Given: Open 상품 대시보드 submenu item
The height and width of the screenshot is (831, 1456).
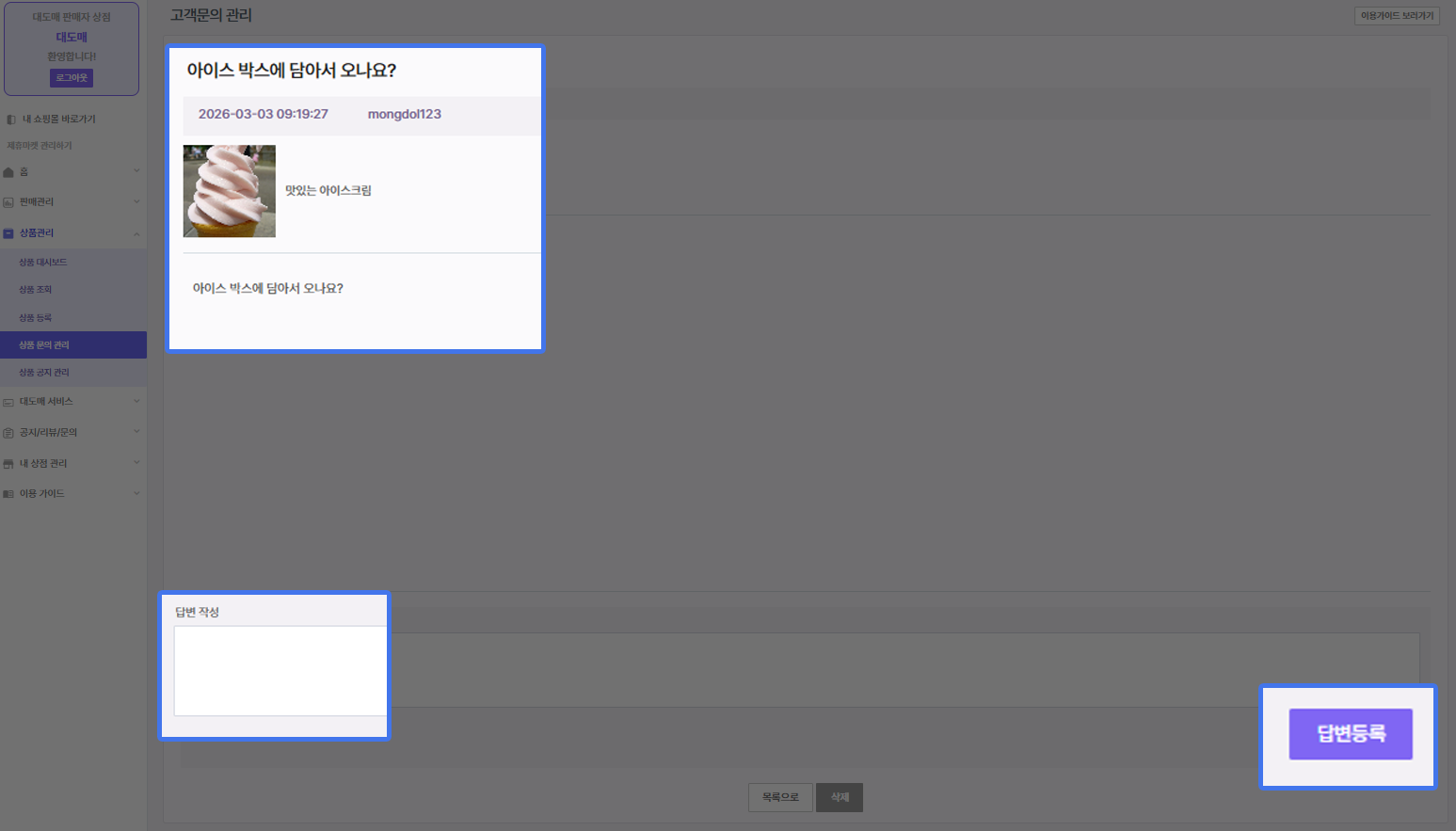Looking at the screenshot, I should (43, 263).
